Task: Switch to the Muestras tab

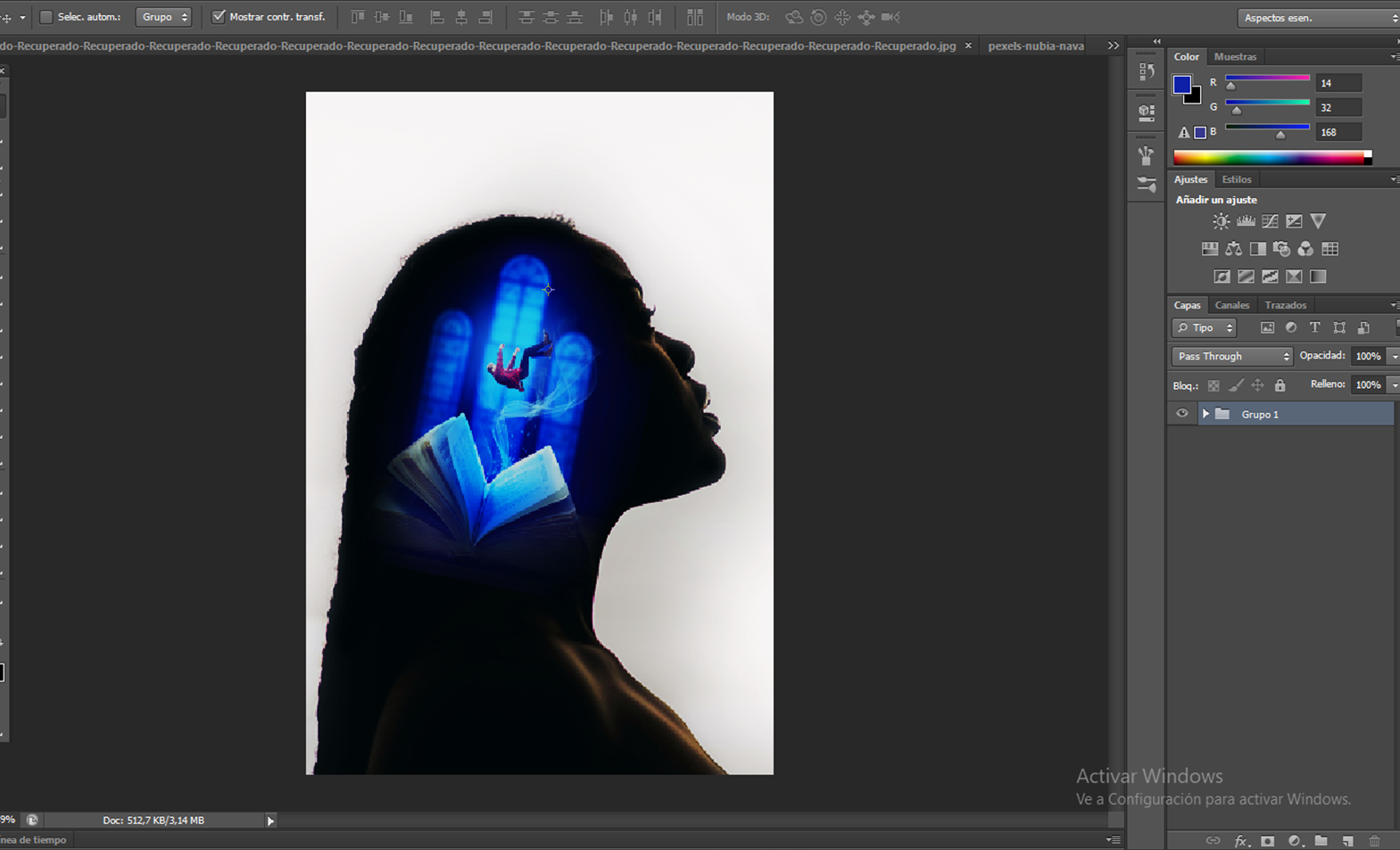Action: 1235,56
